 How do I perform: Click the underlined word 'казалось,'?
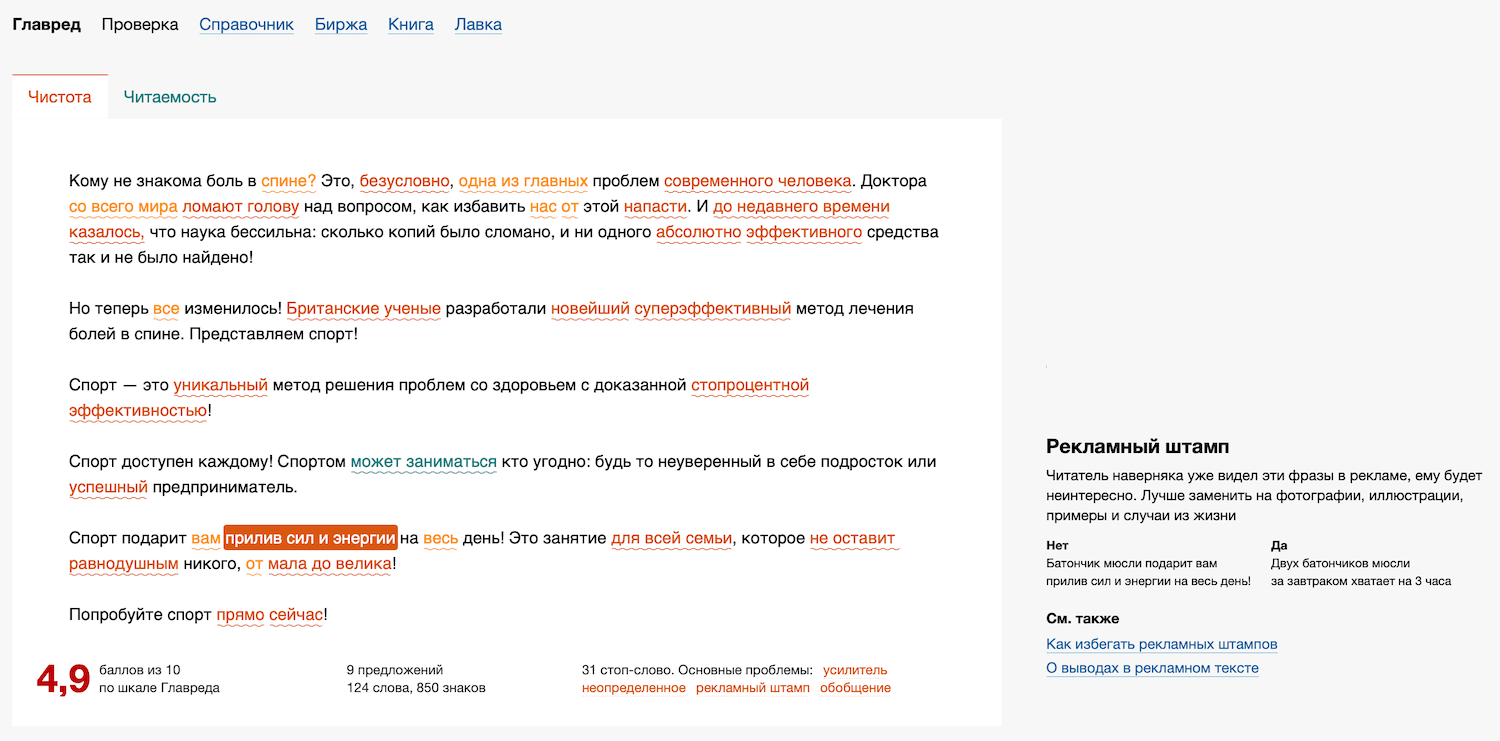tap(107, 232)
